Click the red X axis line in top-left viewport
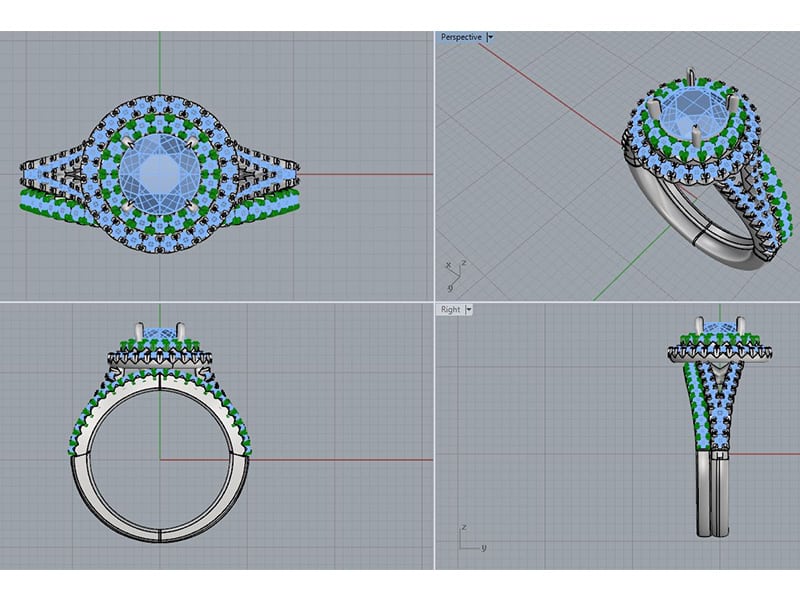Viewport: 800px width, 600px height. [x=380, y=174]
